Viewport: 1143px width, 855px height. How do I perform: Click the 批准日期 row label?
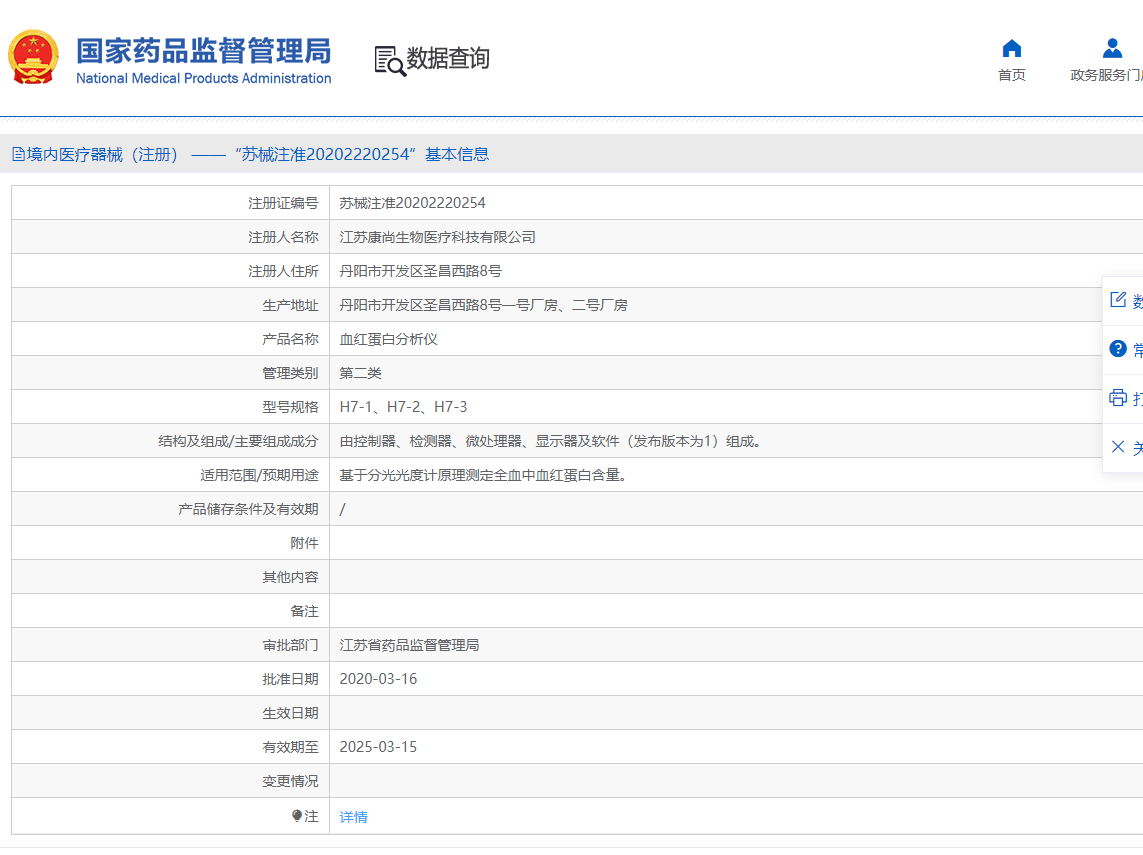coord(290,679)
